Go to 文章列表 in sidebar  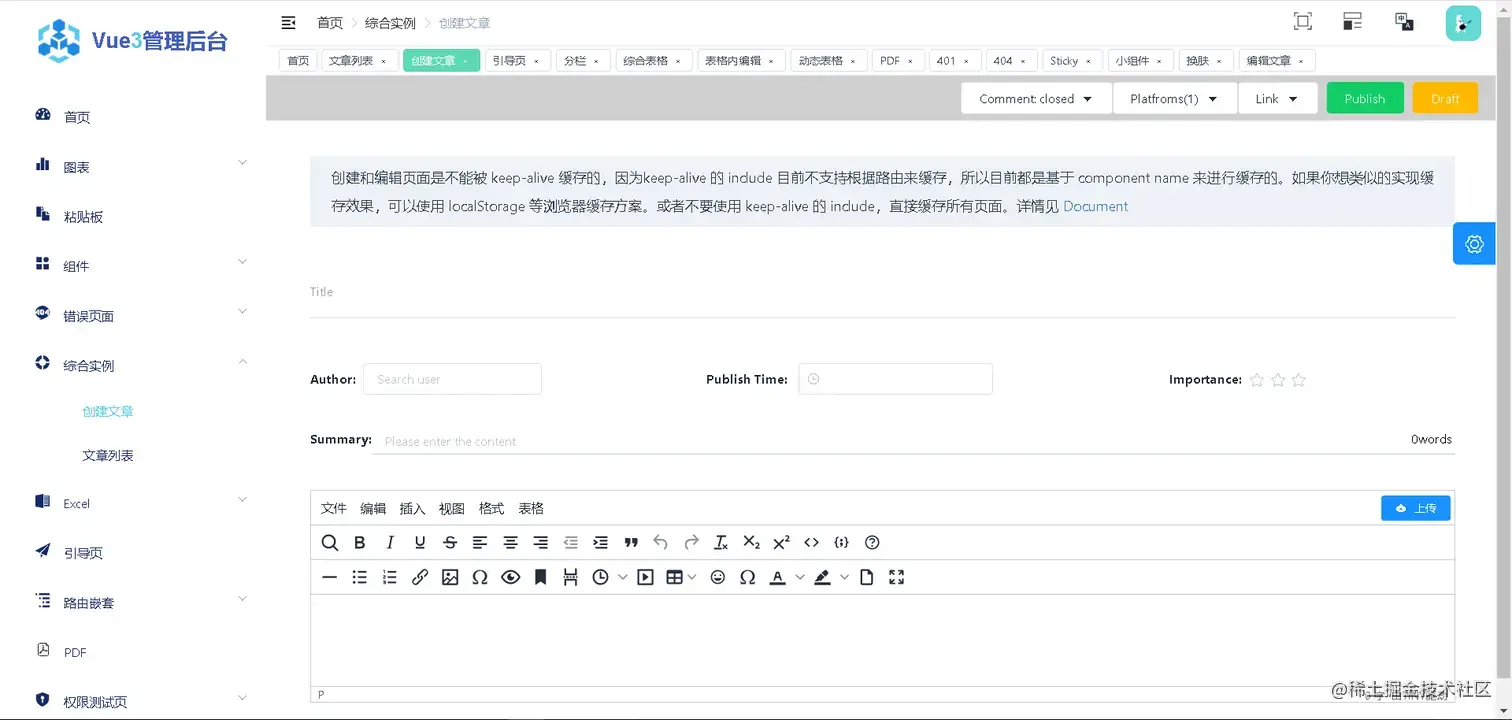pos(108,455)
